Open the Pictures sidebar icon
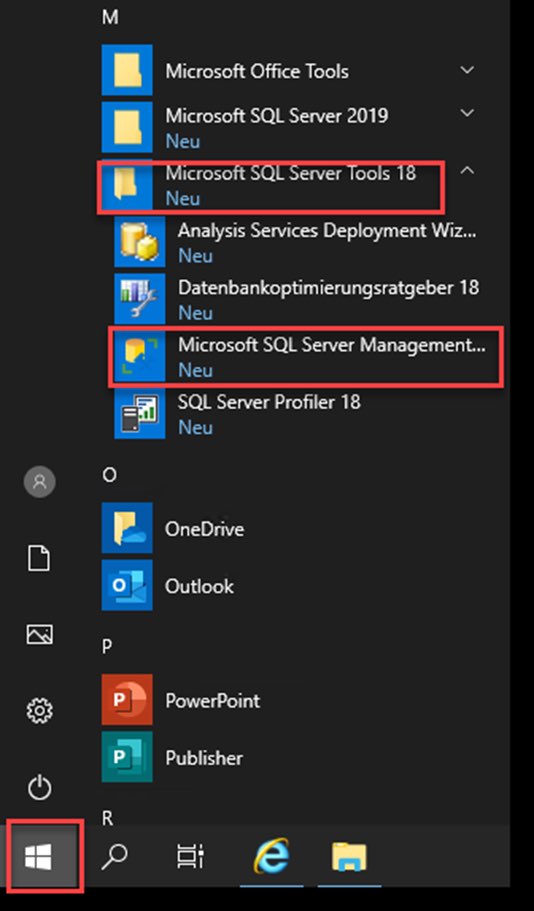534x911 pixels. click(x=40, y=634)
